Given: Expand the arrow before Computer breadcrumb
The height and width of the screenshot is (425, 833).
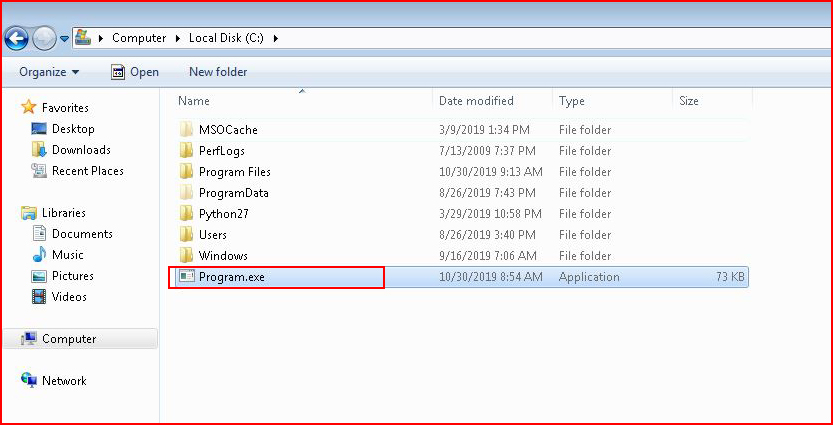Looking at the screenshot, I should (101, 38).
